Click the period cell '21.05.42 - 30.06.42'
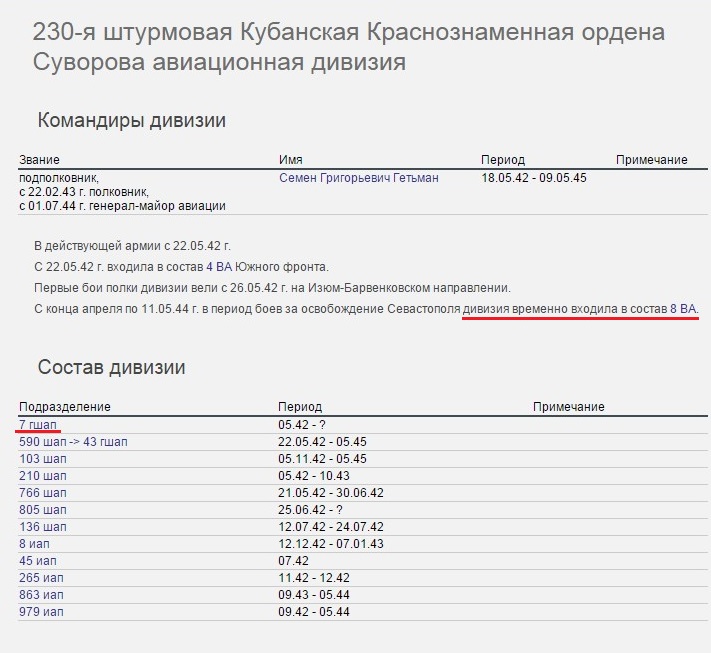Image resolution: width=711 pixels, height=653 pixels. click(x=331, y=493)
